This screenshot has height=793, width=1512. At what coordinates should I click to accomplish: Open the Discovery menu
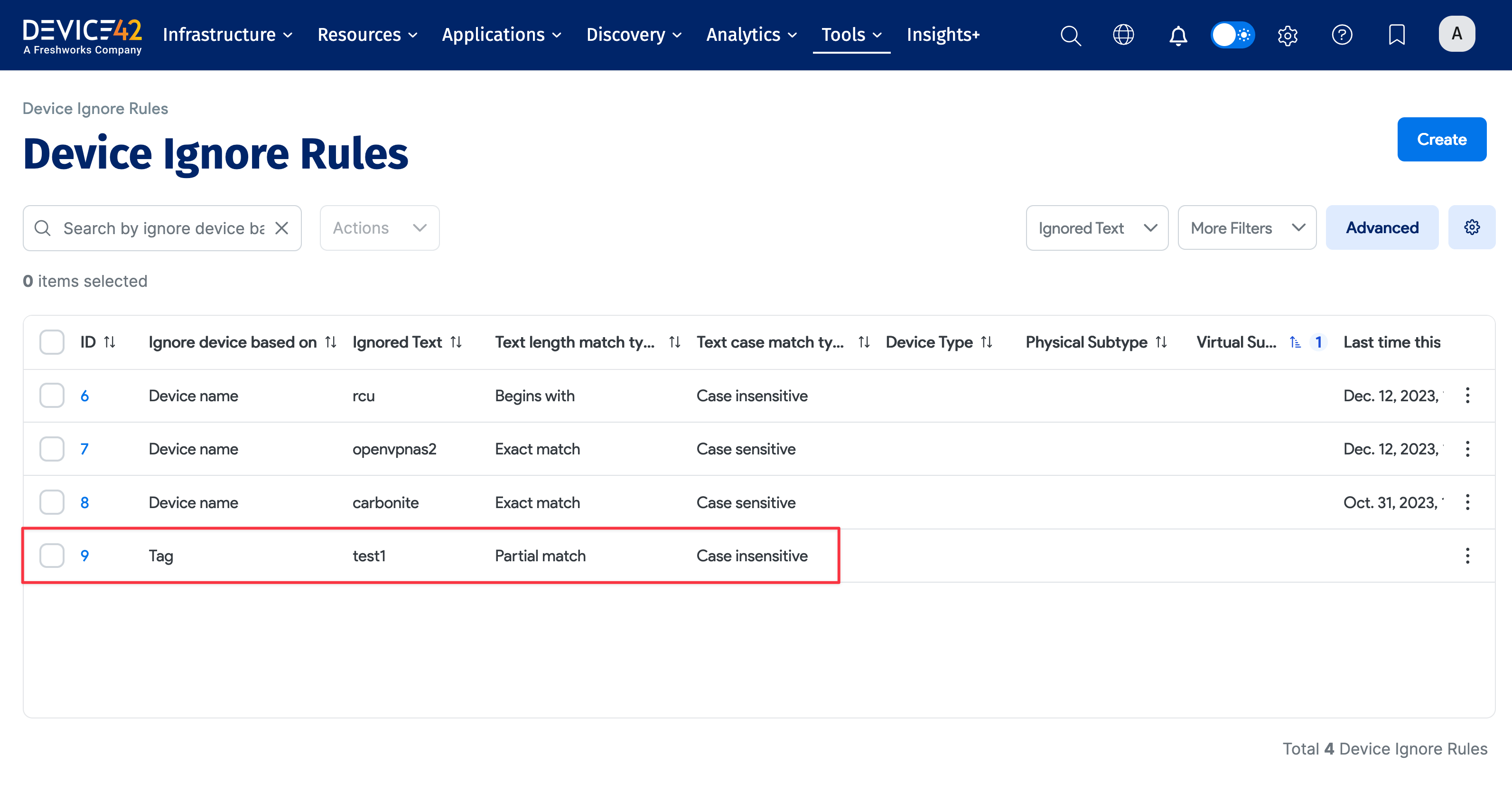(634, 35)
